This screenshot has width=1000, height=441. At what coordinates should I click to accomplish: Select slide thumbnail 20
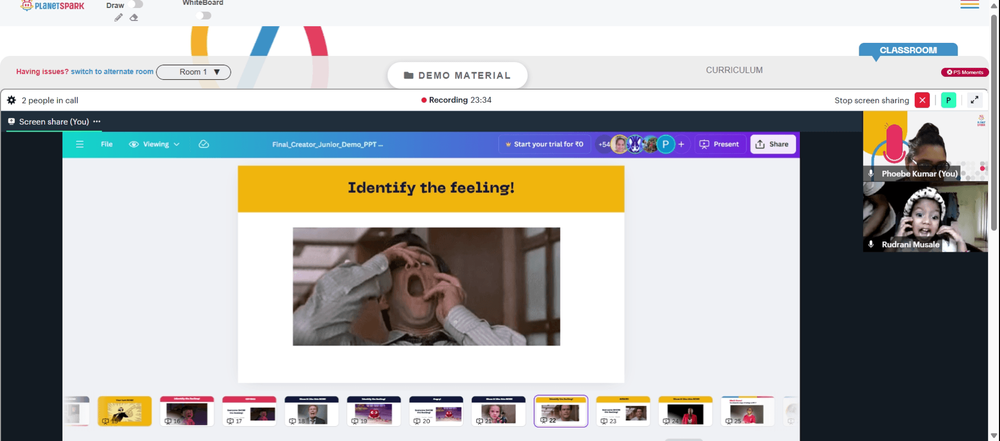click(436, 411)
